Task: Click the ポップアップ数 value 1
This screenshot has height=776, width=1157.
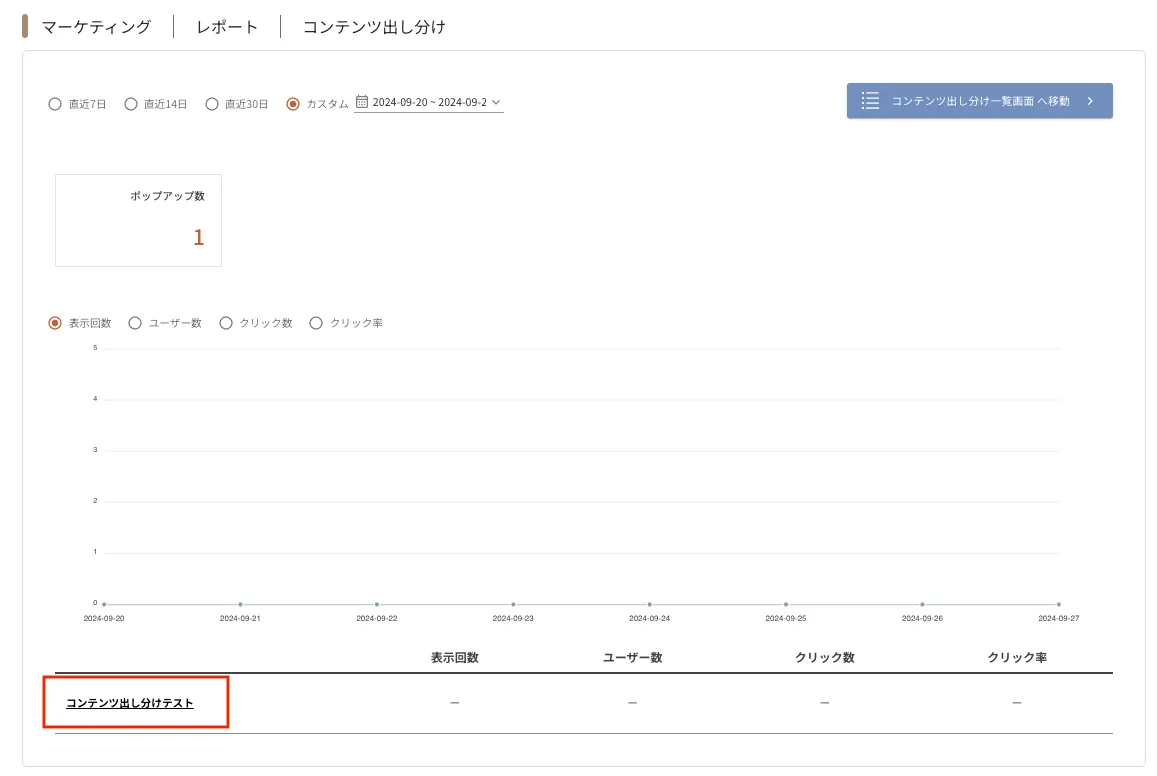Action: (x=198, y=238)
